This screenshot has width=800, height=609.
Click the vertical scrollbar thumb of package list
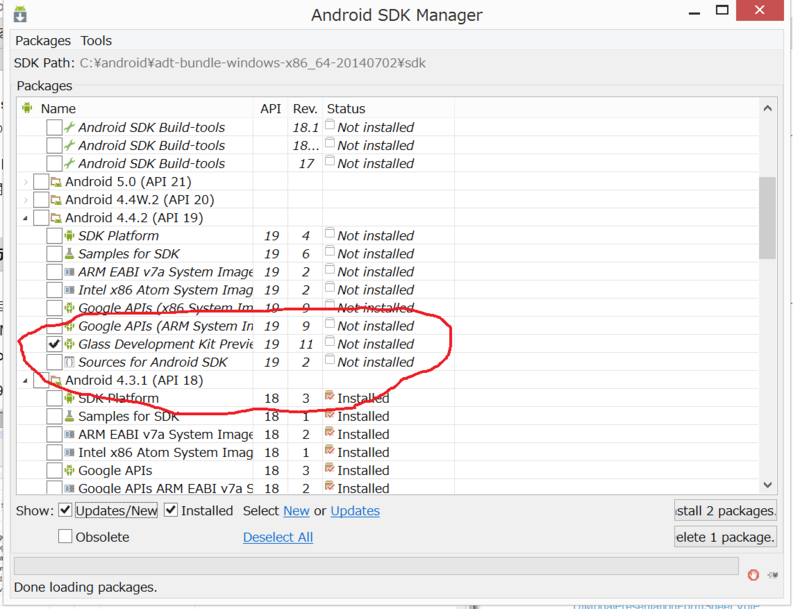point(767,218)
